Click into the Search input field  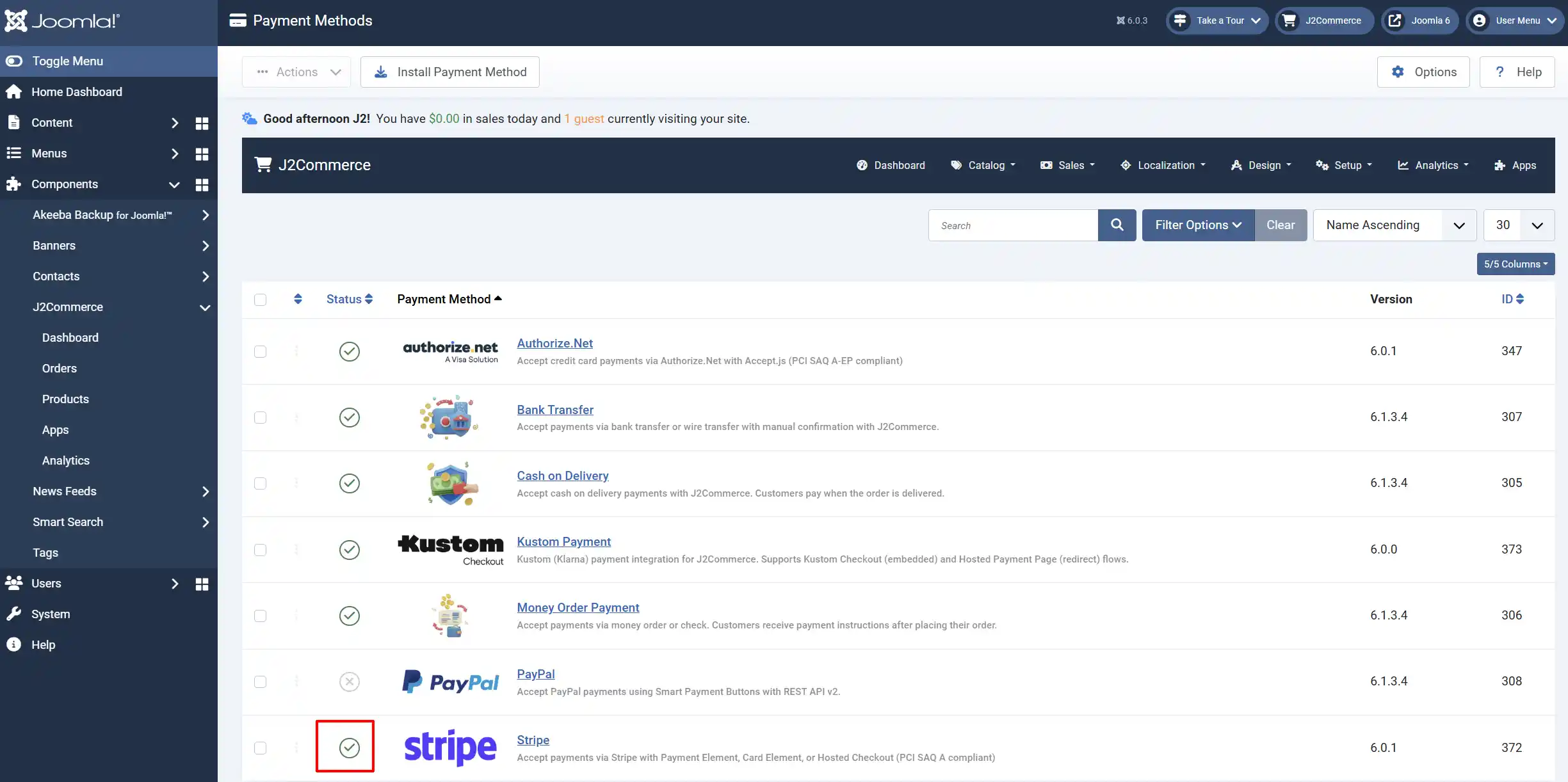coord(1013,225)
